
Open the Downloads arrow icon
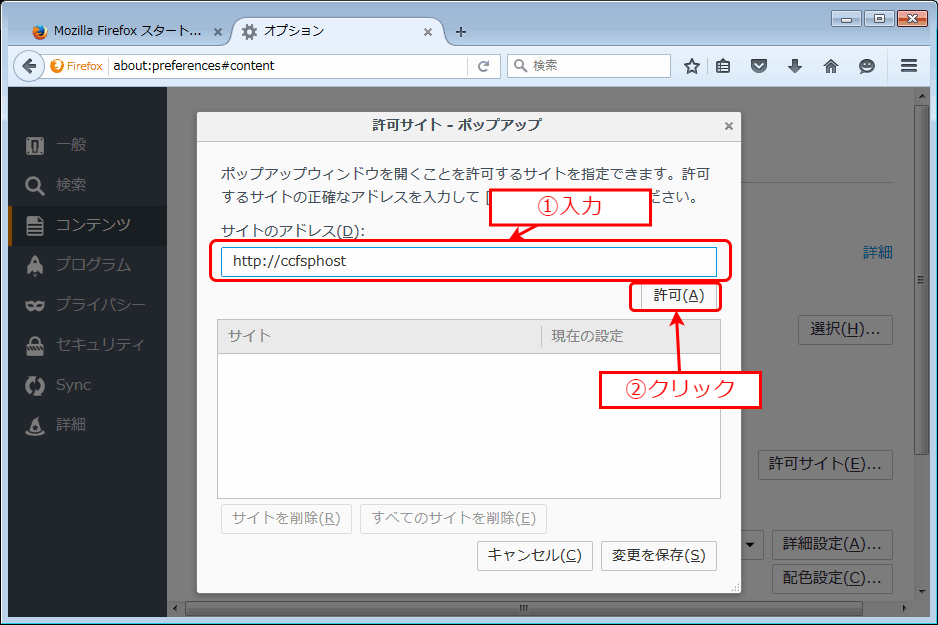click(794, 66)
